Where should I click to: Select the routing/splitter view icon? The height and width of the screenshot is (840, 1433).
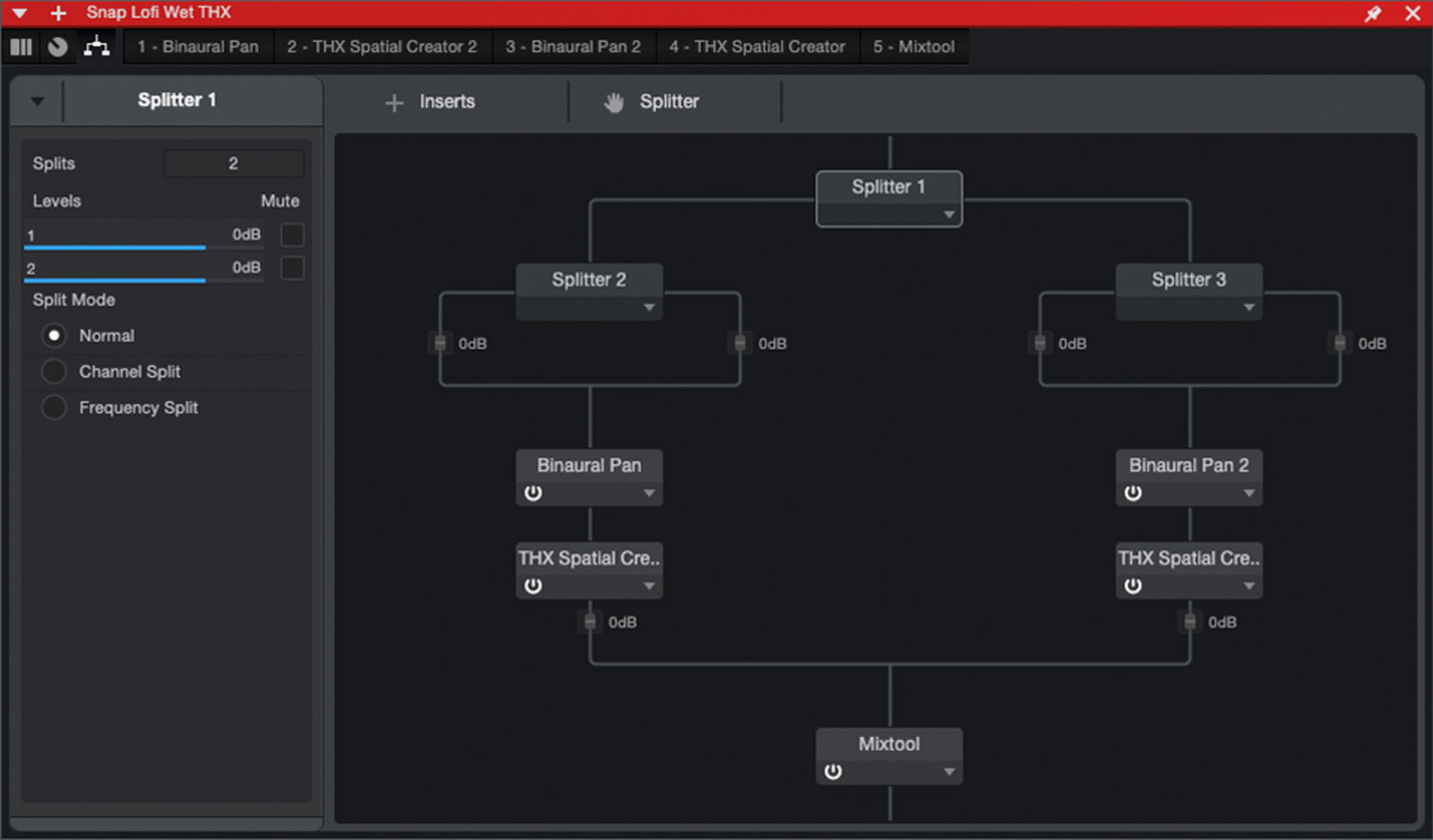pos(97,46)
